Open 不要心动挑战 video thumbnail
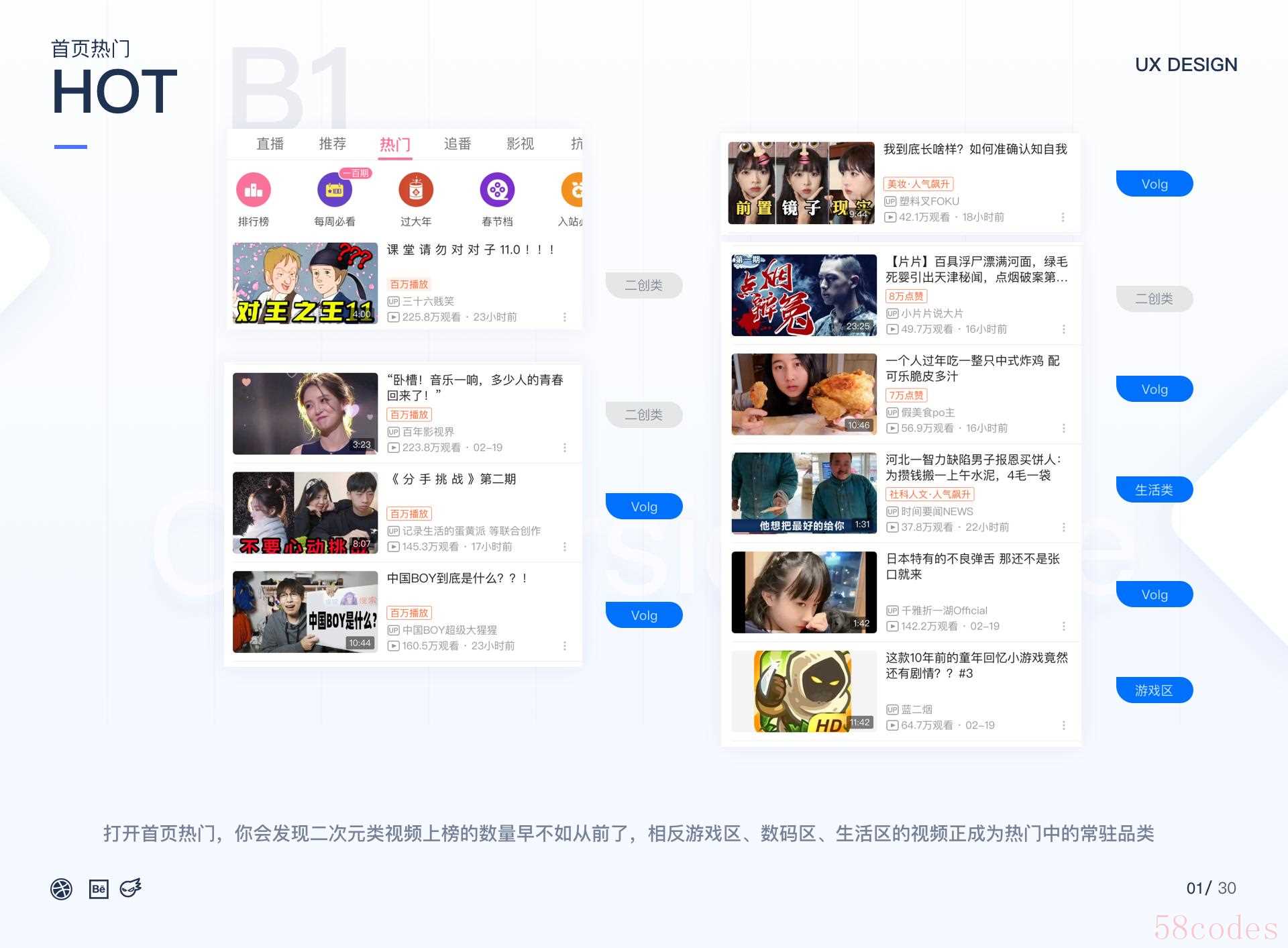1288x948 pixels. tap(305, 513)
